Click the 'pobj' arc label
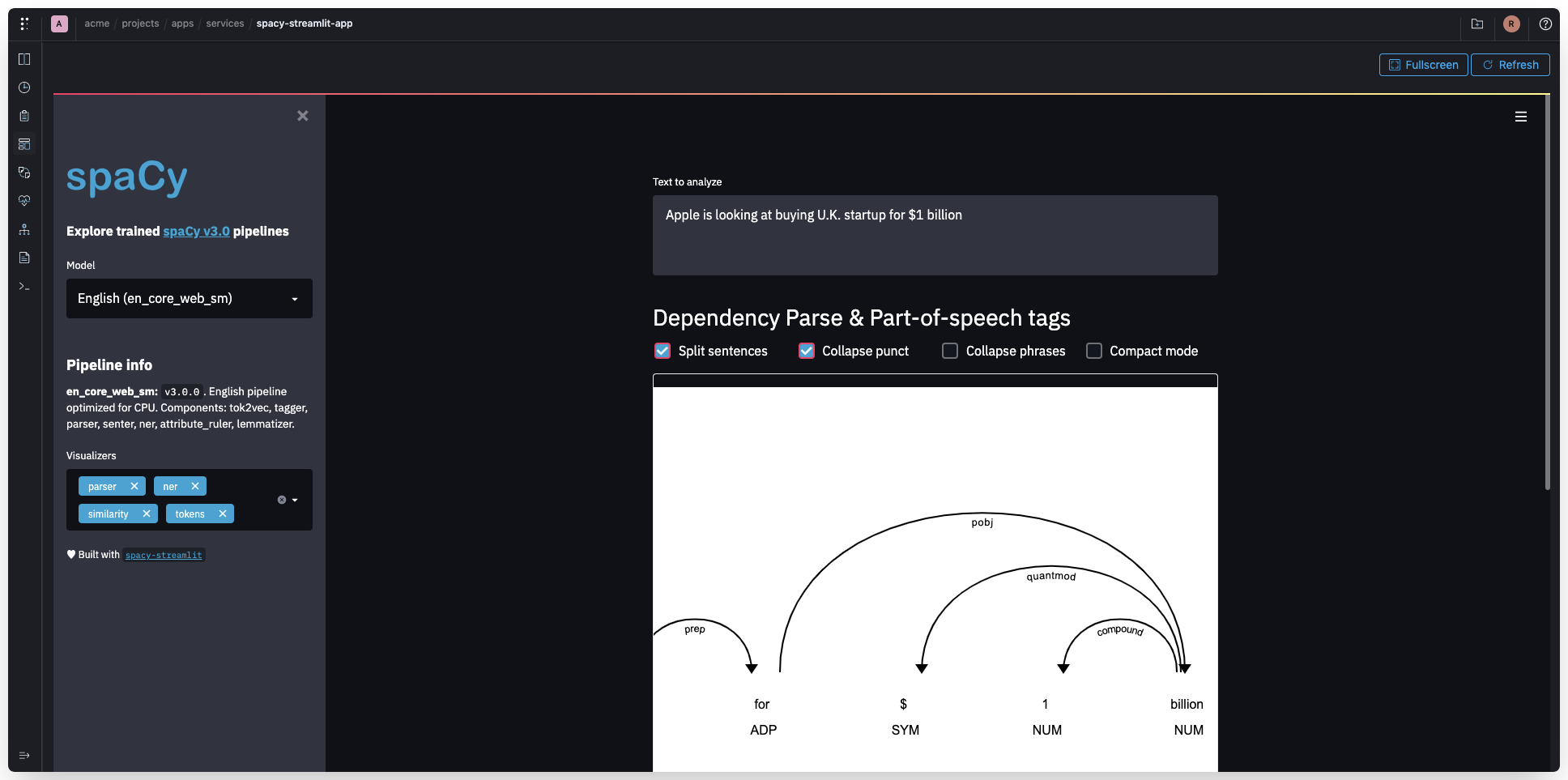Screen dimensions: 1568x780 [x=982, y=522]
